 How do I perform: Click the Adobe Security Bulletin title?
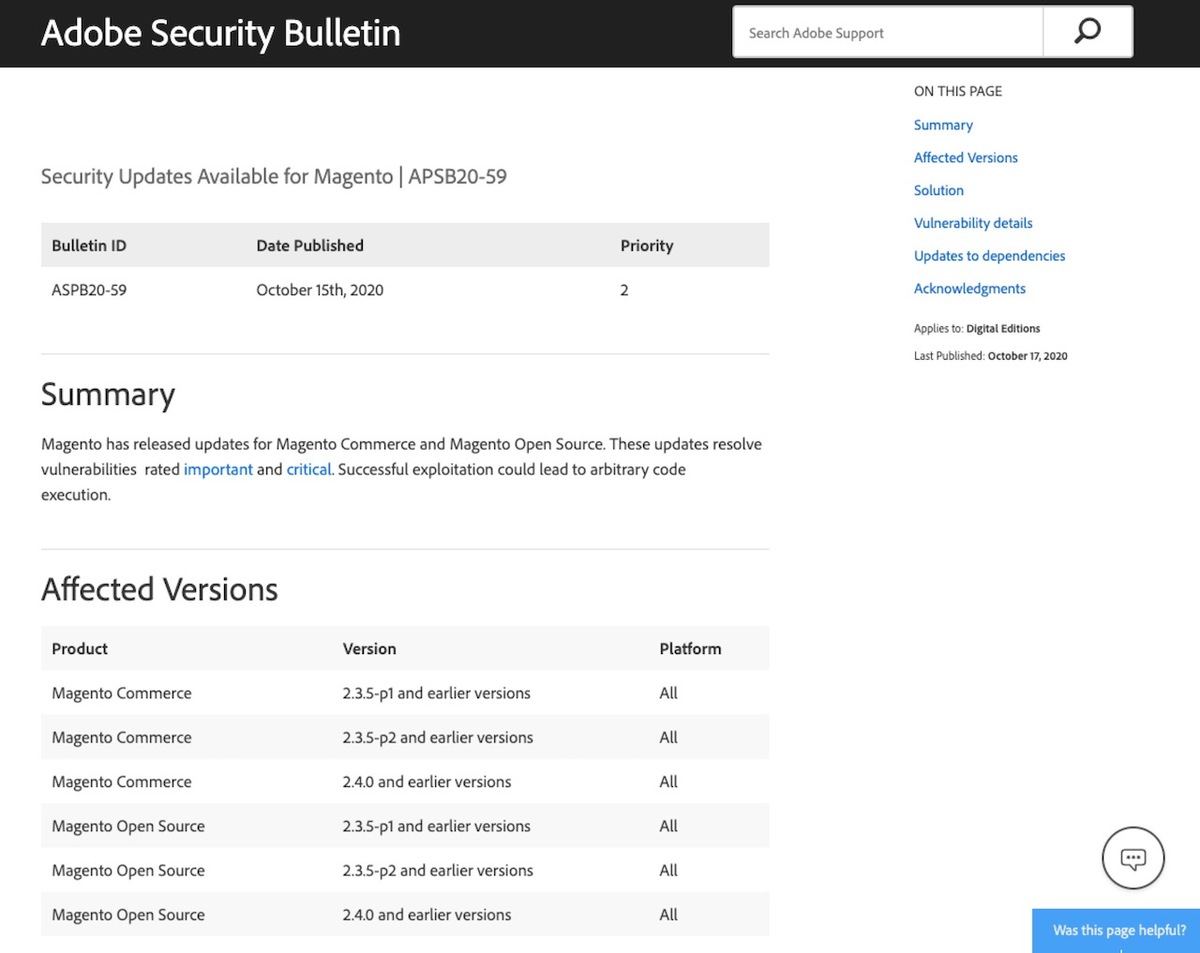click(x=221, y=33)
